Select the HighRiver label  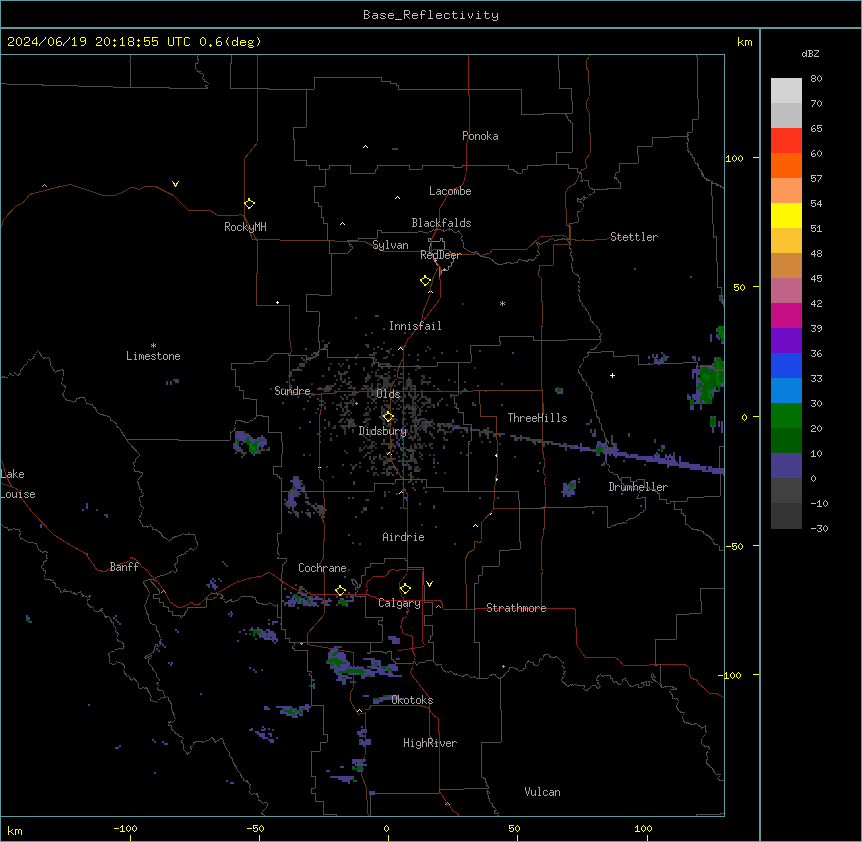point(430,743)
